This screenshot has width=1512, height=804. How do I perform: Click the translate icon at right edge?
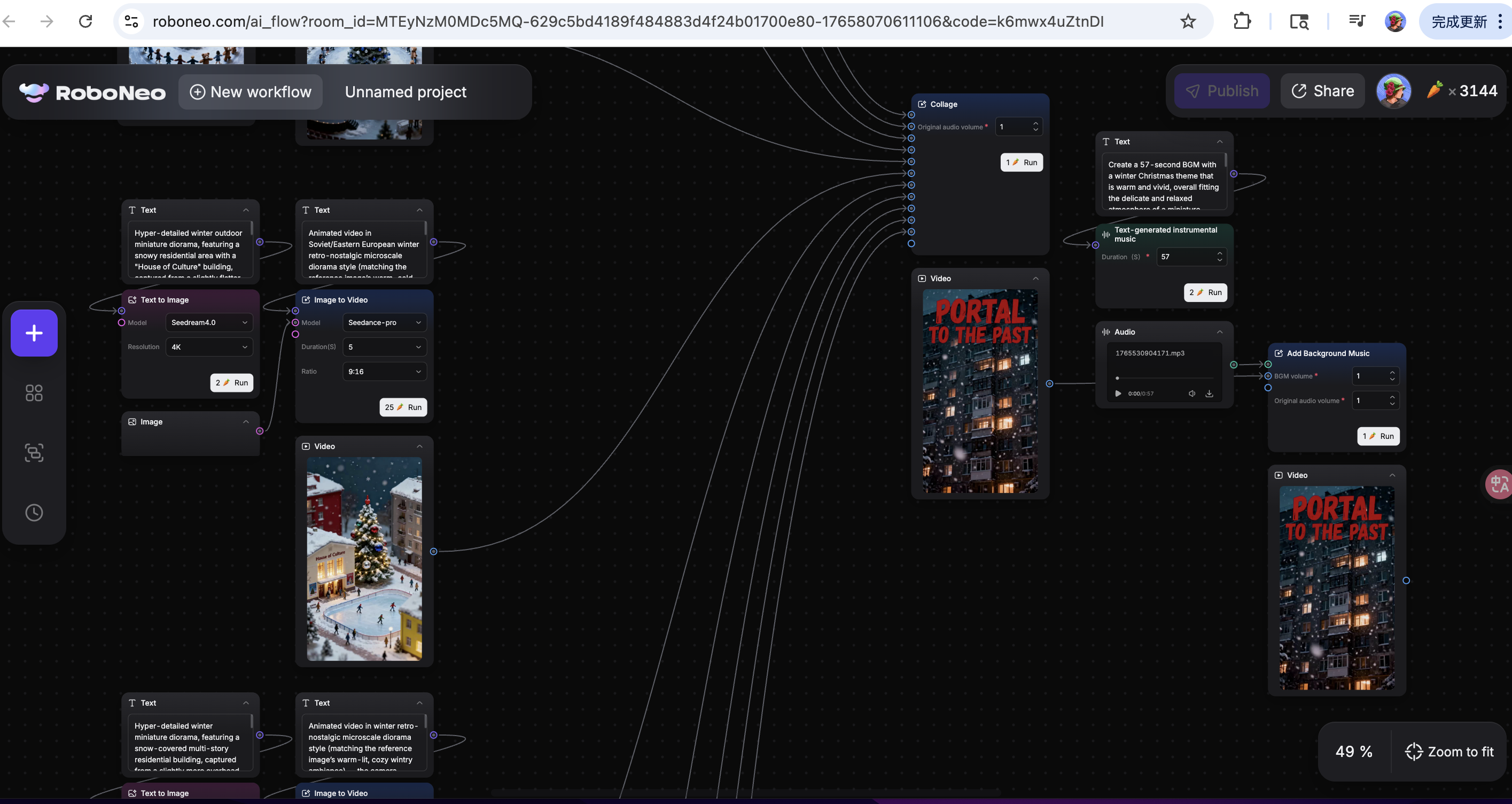1499,484
